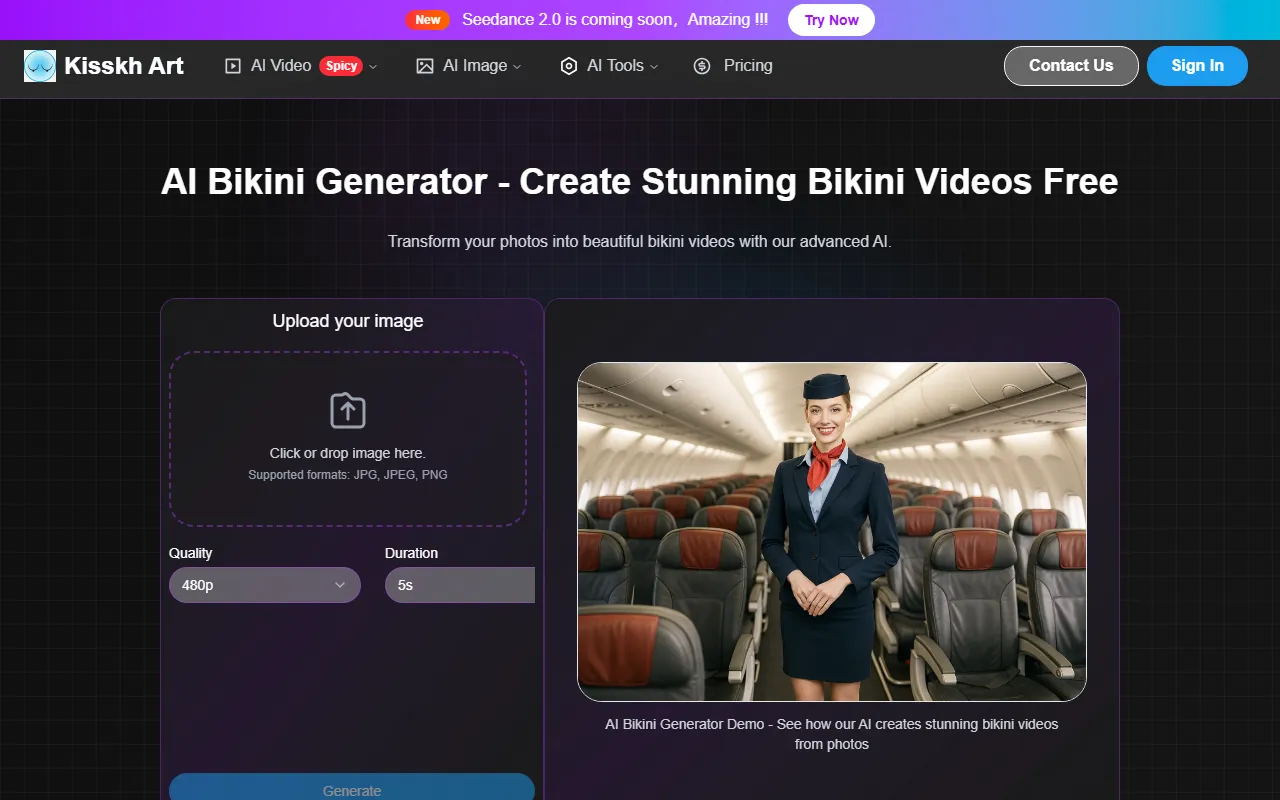This screenshot has height=800, width=1280.
Task: Click the Sign In button
Action: click(1197, 66)
